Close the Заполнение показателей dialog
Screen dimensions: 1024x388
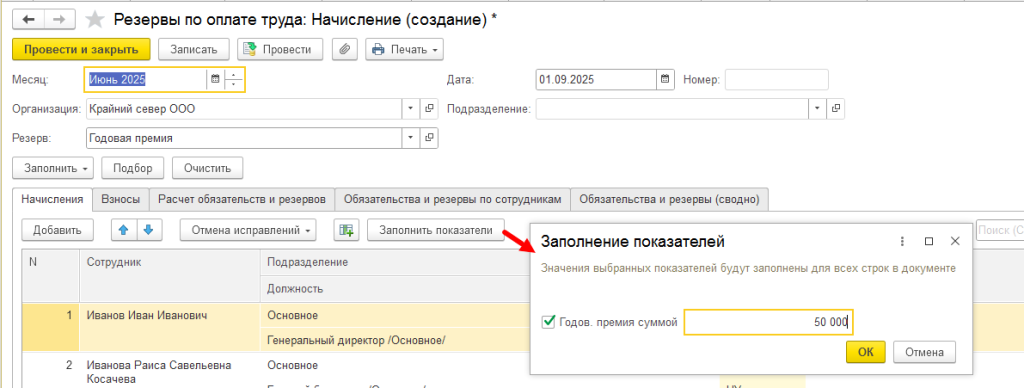click(955, 241)
